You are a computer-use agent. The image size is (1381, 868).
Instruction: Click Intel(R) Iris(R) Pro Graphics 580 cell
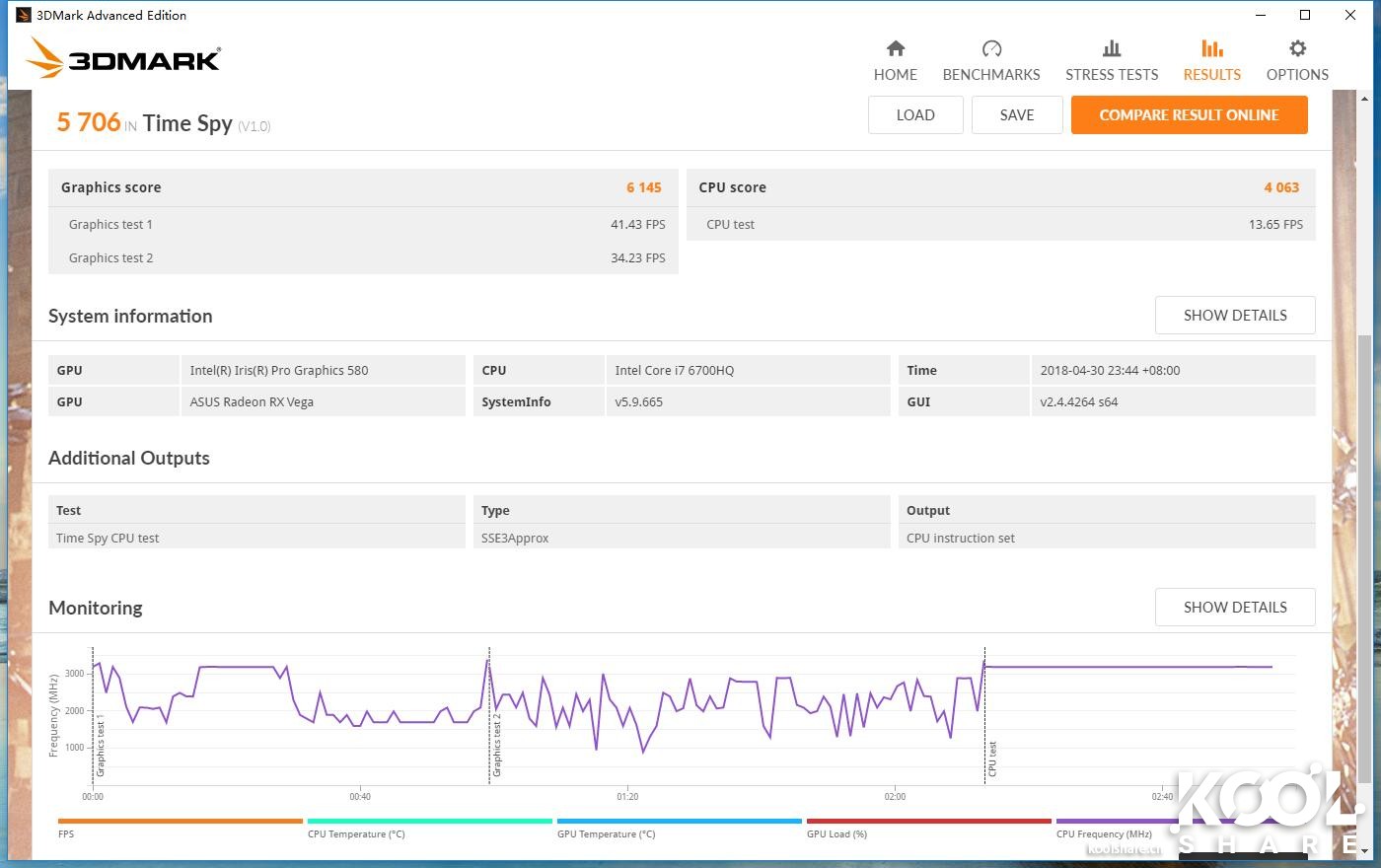pyautogui.click(x=323, y=370)
